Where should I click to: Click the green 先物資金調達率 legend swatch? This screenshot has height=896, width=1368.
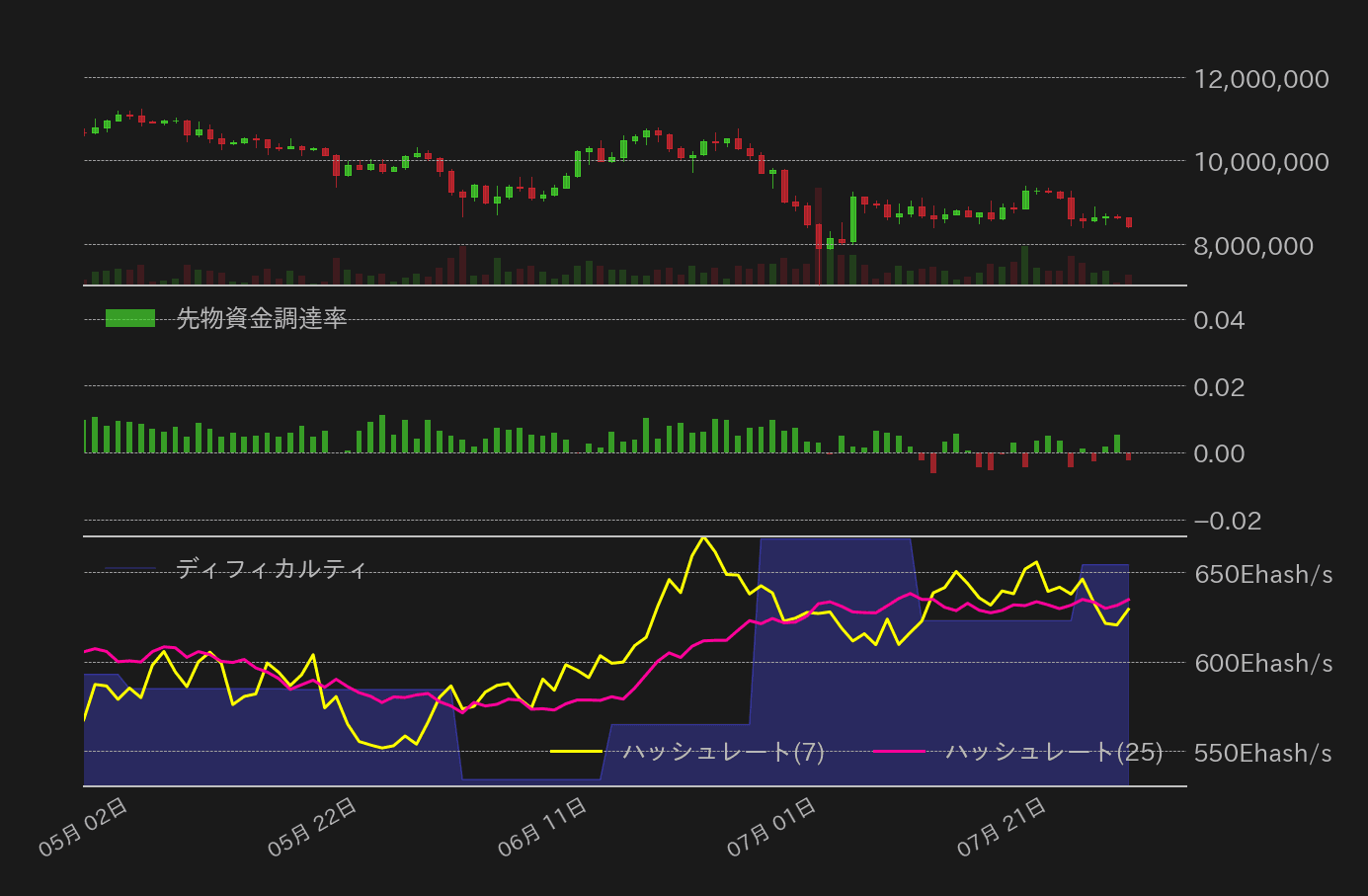coord(130,318)
